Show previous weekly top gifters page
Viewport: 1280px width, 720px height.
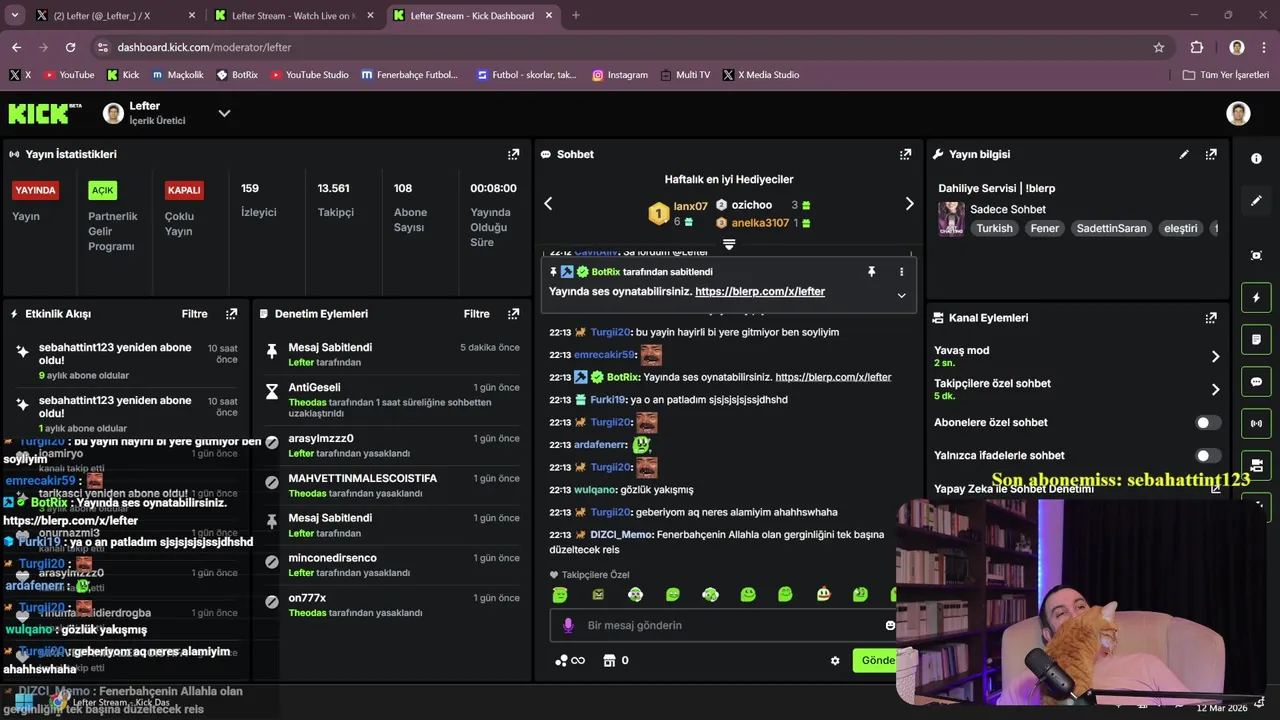548,203
